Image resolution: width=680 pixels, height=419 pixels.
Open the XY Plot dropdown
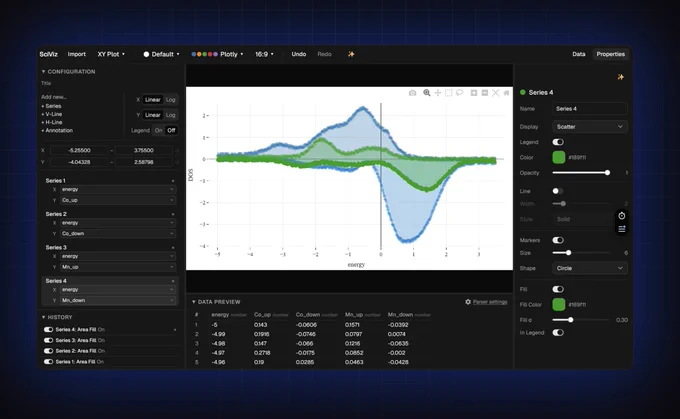tap(111, 54)
